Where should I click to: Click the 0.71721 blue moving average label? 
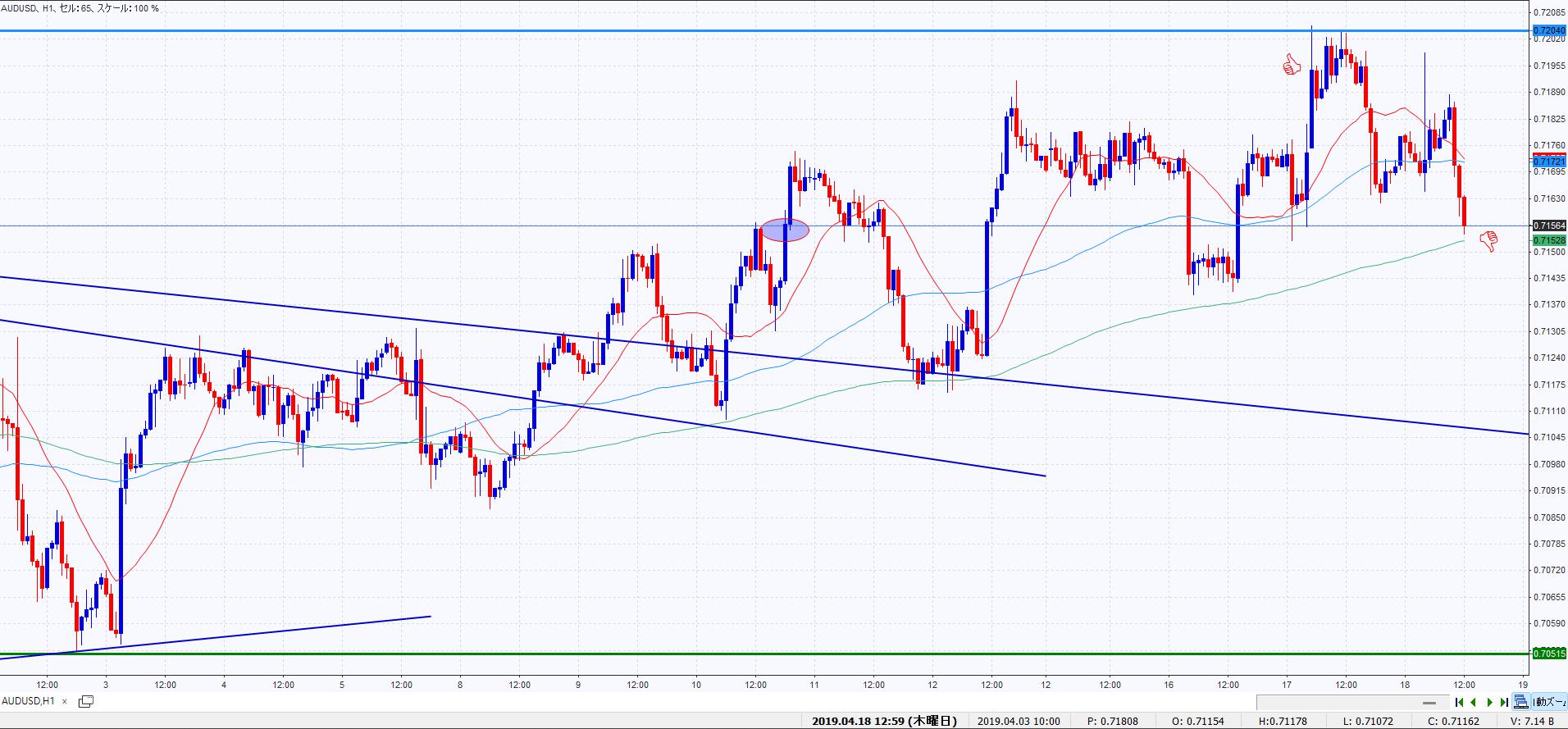click(x=1549, y=162)
